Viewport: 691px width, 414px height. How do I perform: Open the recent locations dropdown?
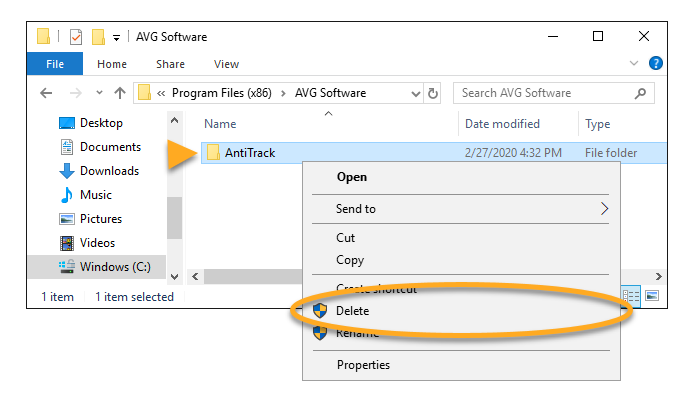tap(99, 93)
